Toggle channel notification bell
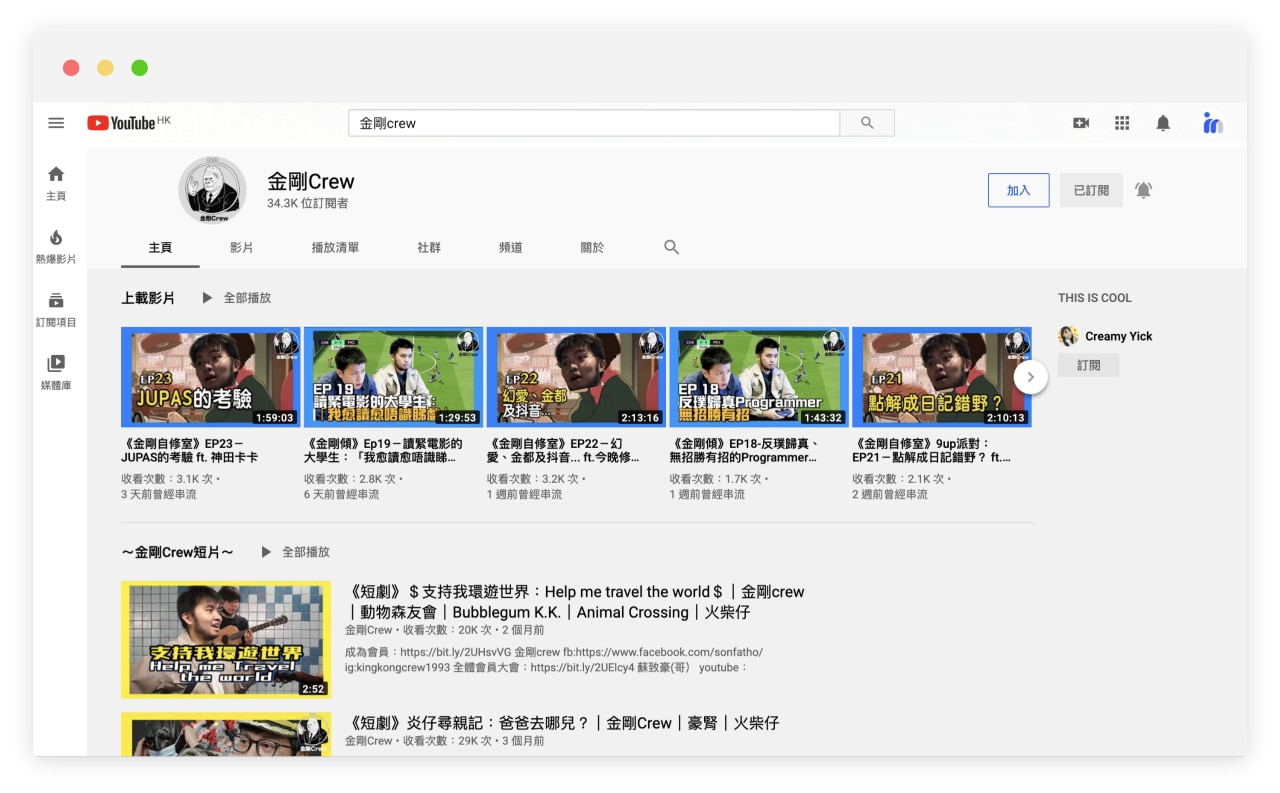 click(x=1144, y=190)
